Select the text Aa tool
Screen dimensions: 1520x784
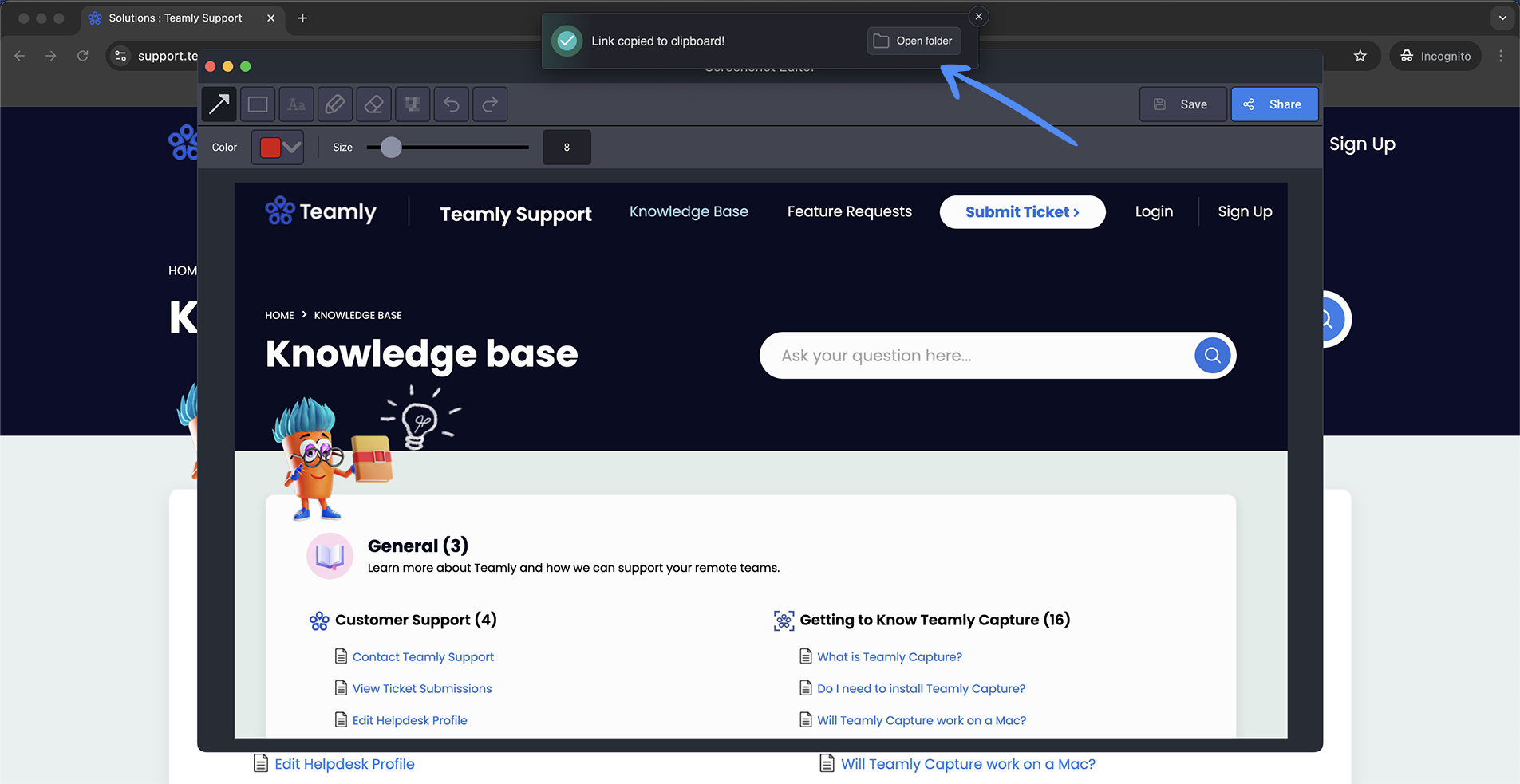296,104
